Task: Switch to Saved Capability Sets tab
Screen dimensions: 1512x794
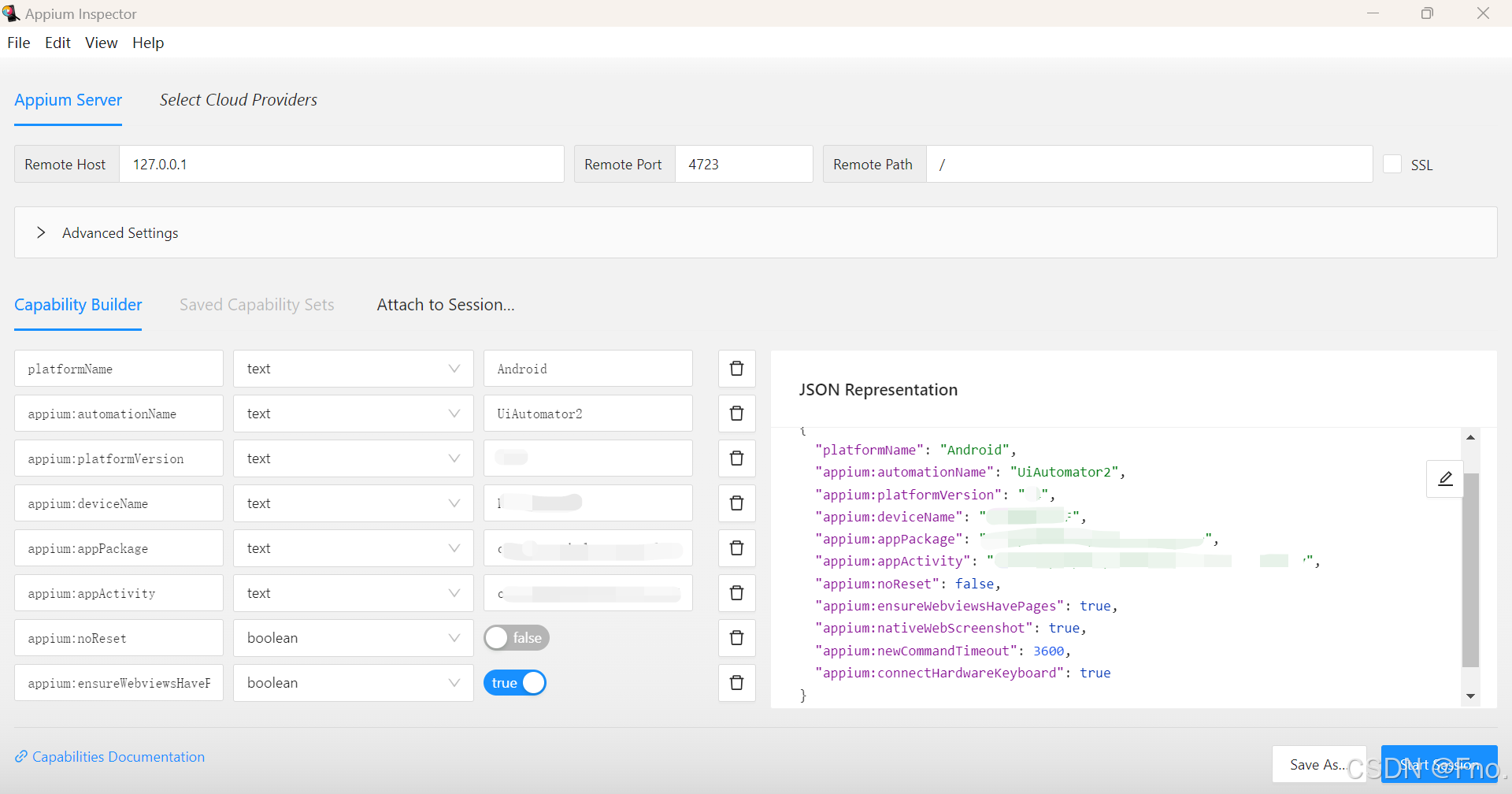Action: (257, 305)
